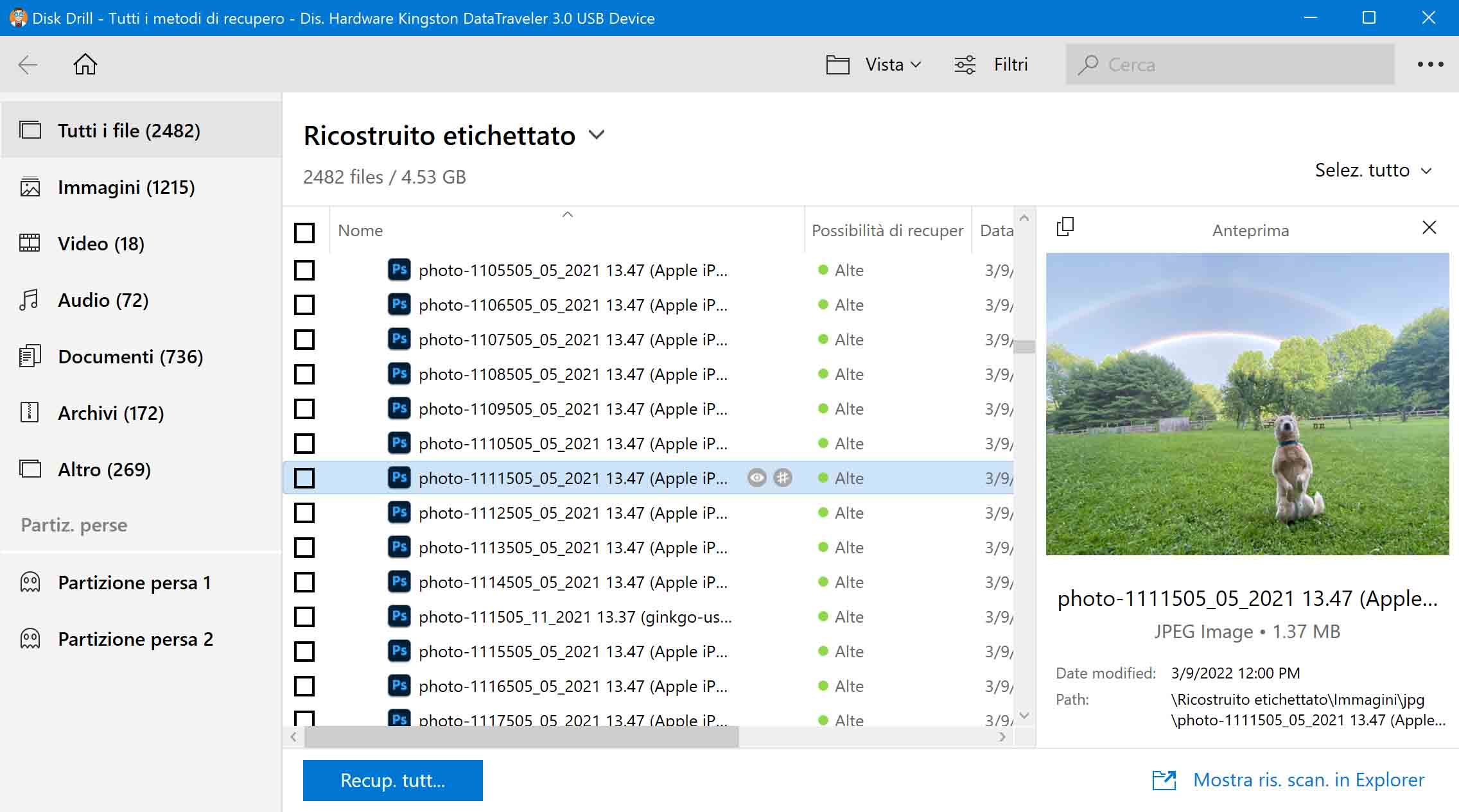Click the Filtri sliders icon

tap(965, 65)
